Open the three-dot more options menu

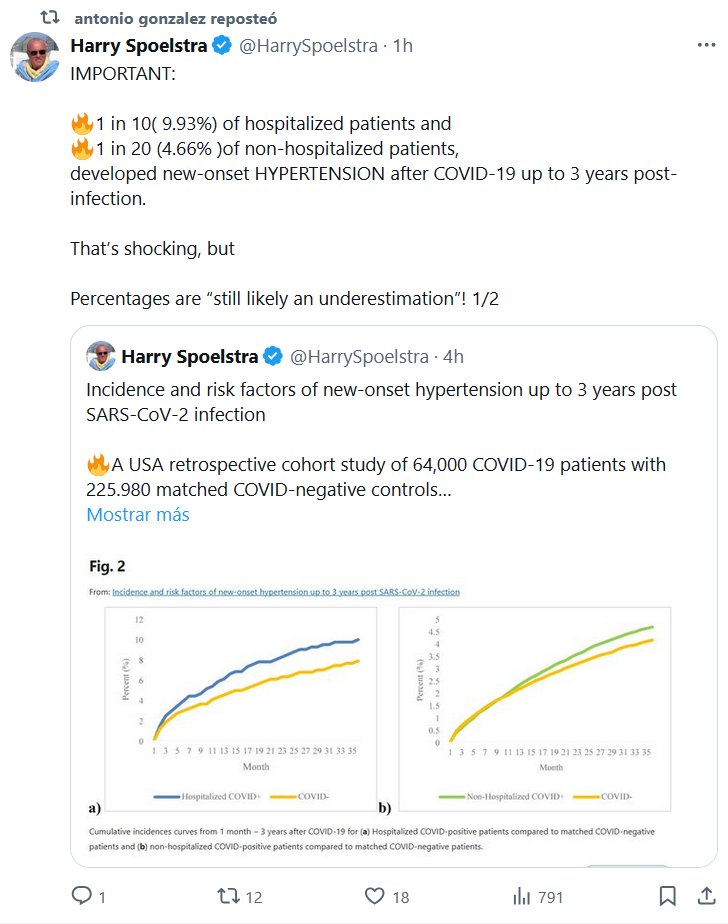tap(706, 46)
